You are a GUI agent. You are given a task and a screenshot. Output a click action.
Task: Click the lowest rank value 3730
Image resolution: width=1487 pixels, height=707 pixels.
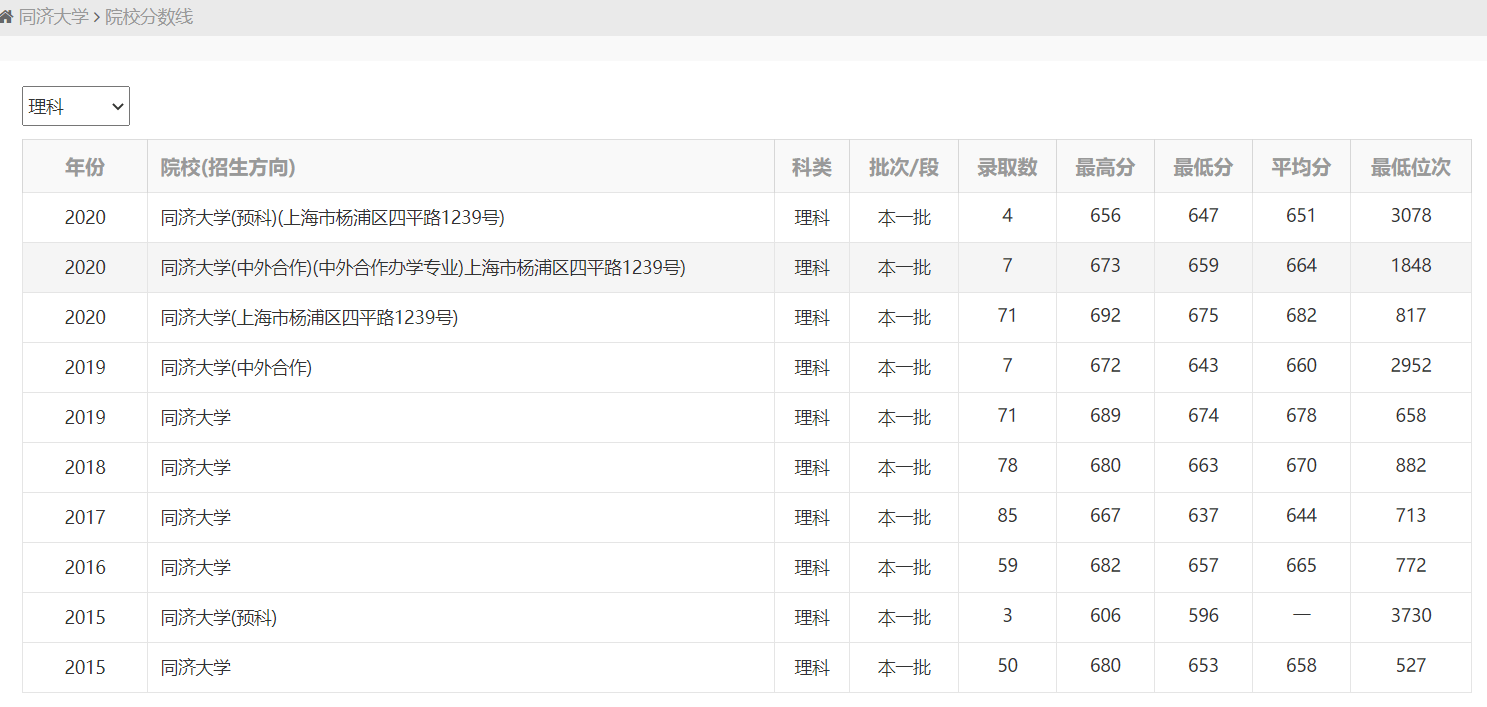[1411, 615]
